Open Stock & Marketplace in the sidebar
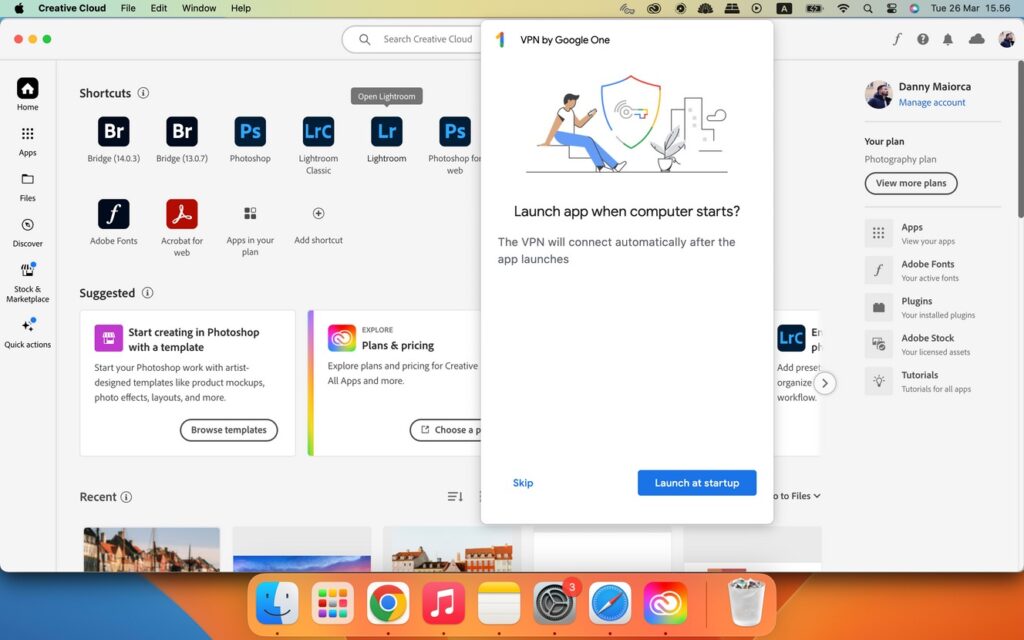1024x640 pixels. [27, 283]
